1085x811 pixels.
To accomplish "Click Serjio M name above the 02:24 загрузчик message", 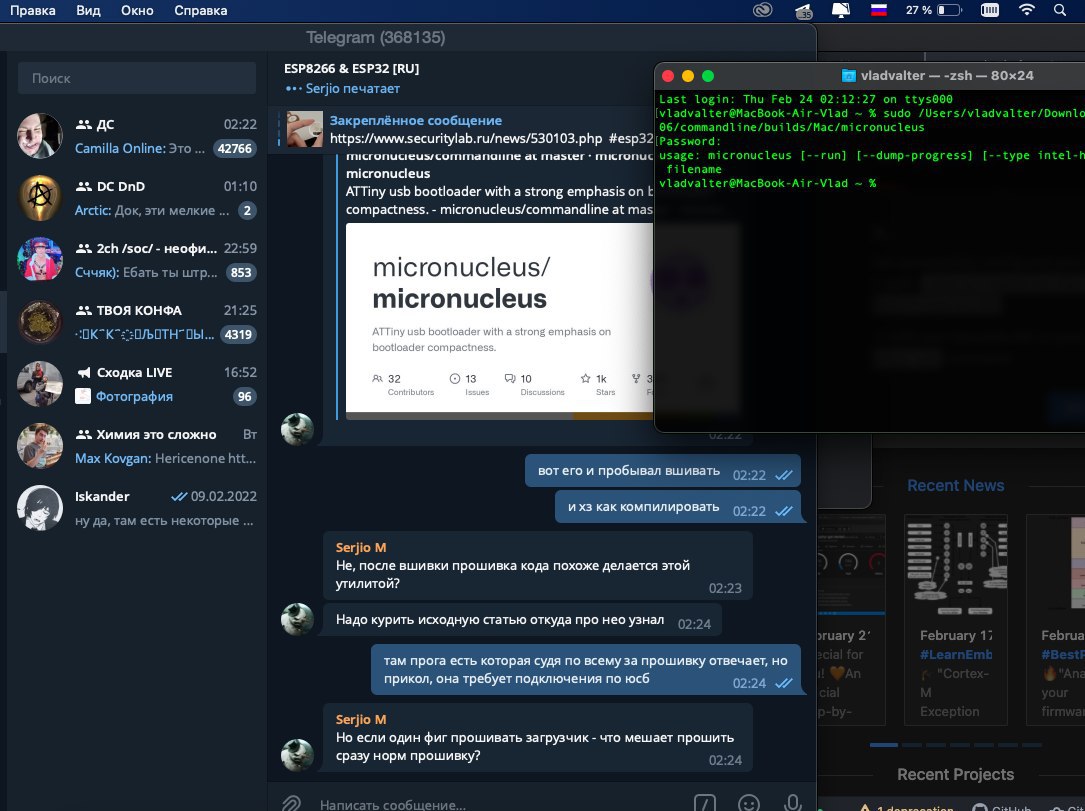I will pyautogui.click(x=361, y=720).
